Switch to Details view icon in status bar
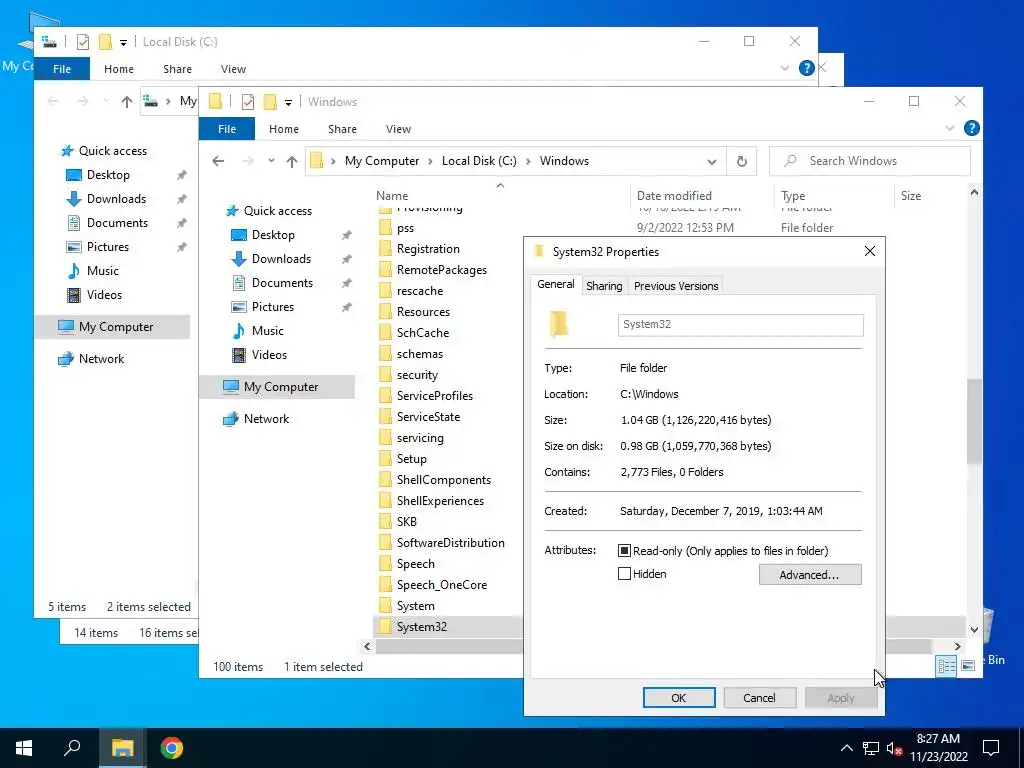Screen dimensions: 1024x768 tap(946, 666)
